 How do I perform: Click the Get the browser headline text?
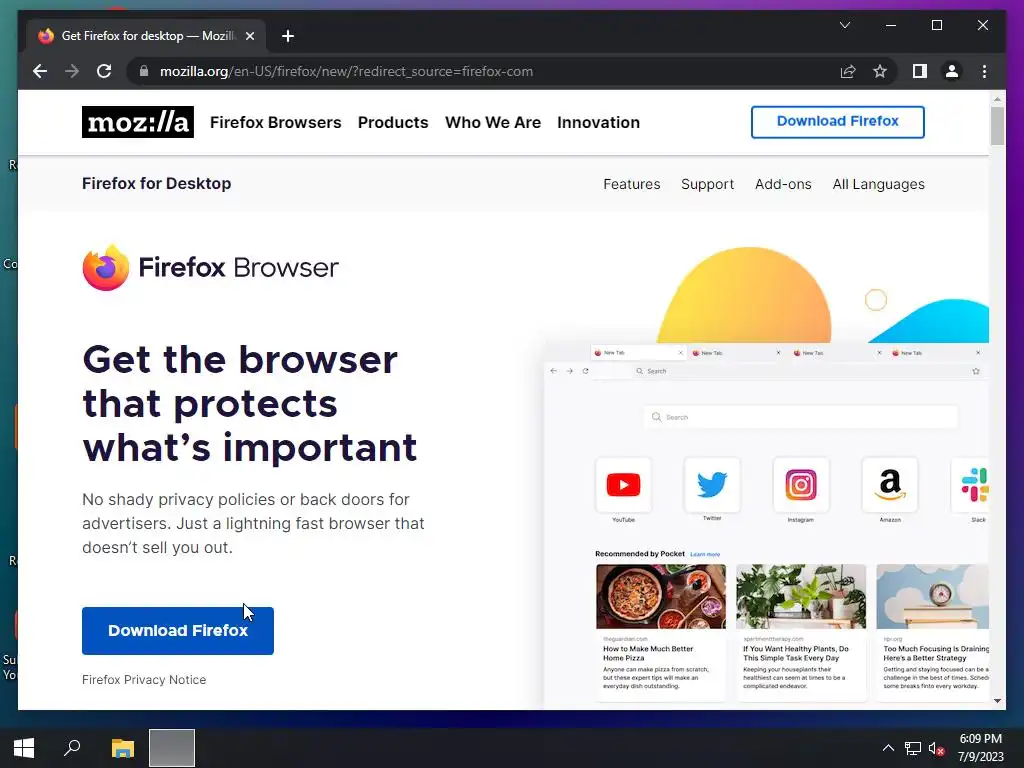pyautogui.click(x=249, y=404)
